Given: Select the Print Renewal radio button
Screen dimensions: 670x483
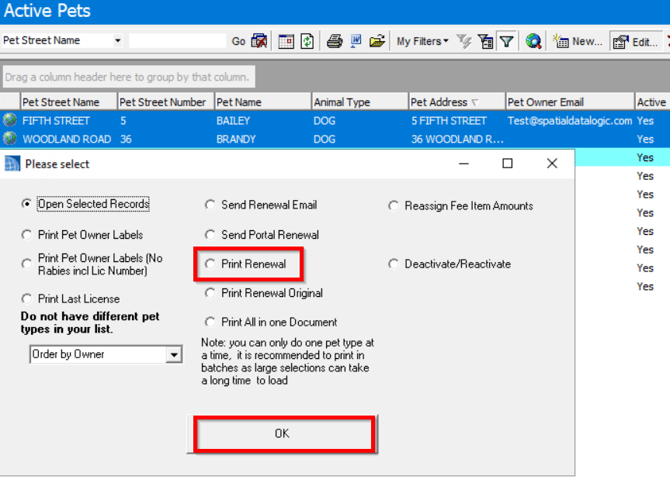Looking at the screenshot, I should click(210, 264).
